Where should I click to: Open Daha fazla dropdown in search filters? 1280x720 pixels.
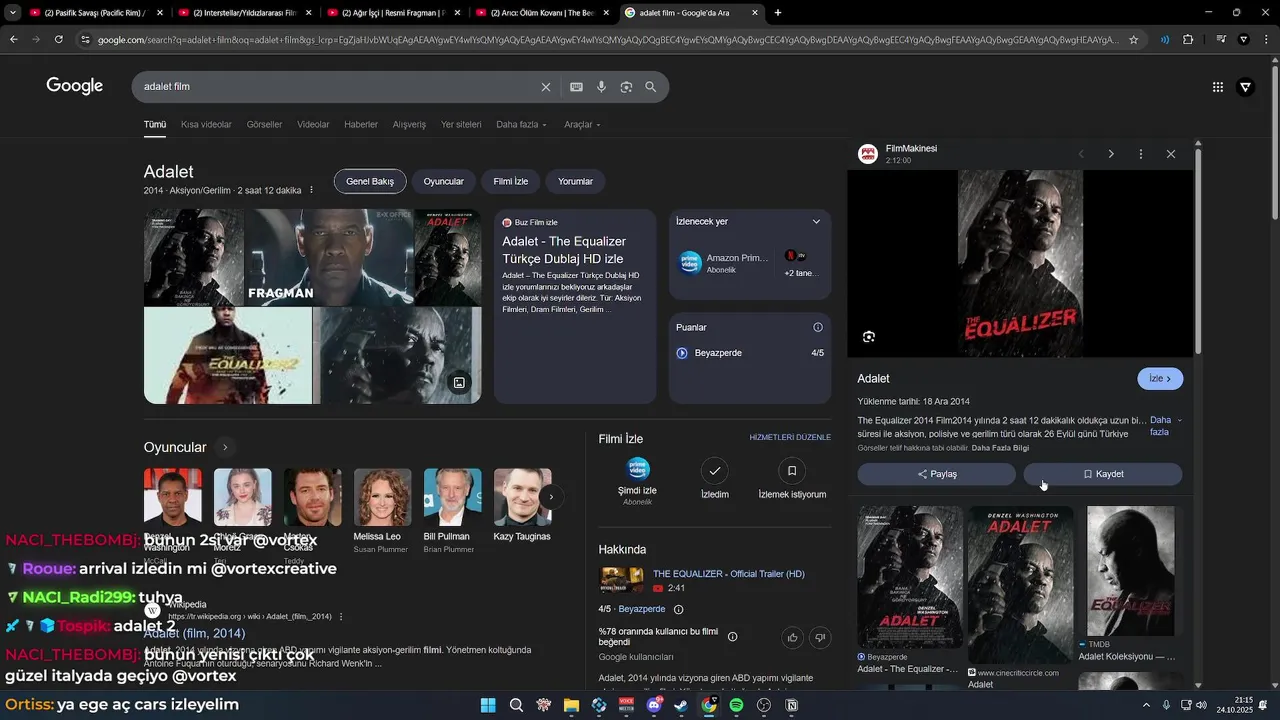(x=521, y=125)
